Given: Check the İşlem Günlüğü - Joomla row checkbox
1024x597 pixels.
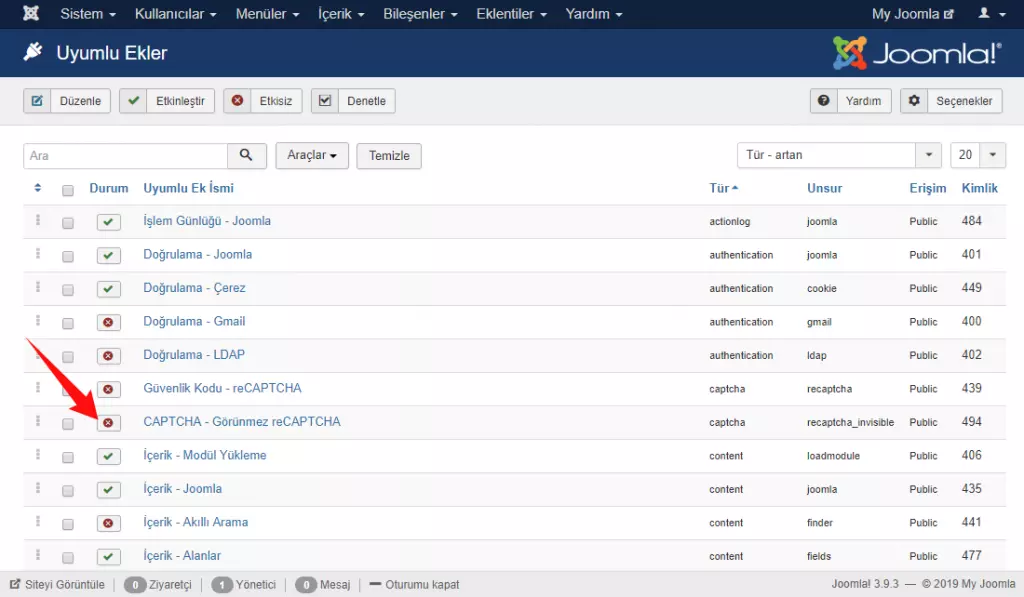Looking at the screenshot, I should [68, 223].
